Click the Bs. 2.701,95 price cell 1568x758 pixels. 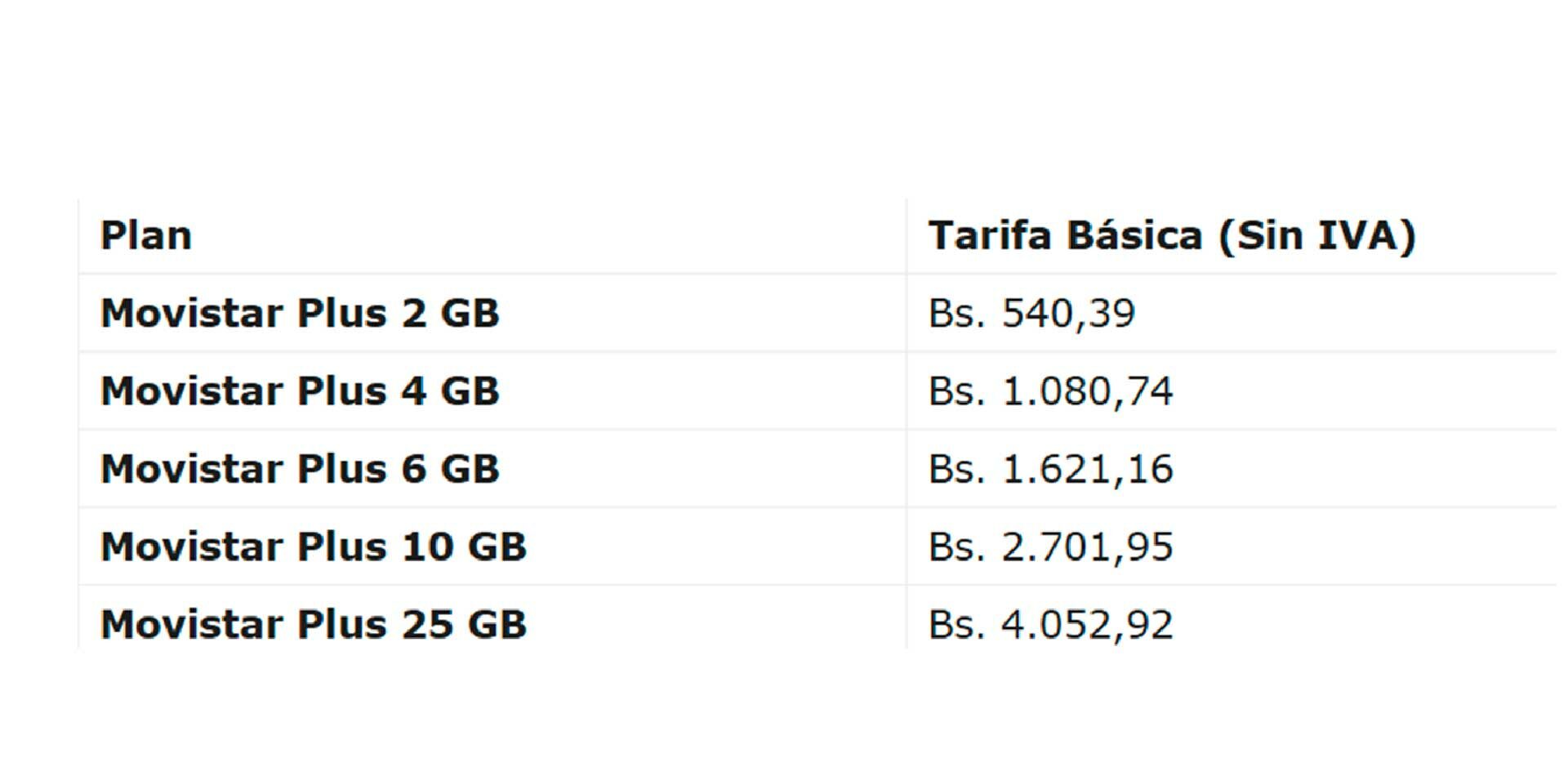1050,546
